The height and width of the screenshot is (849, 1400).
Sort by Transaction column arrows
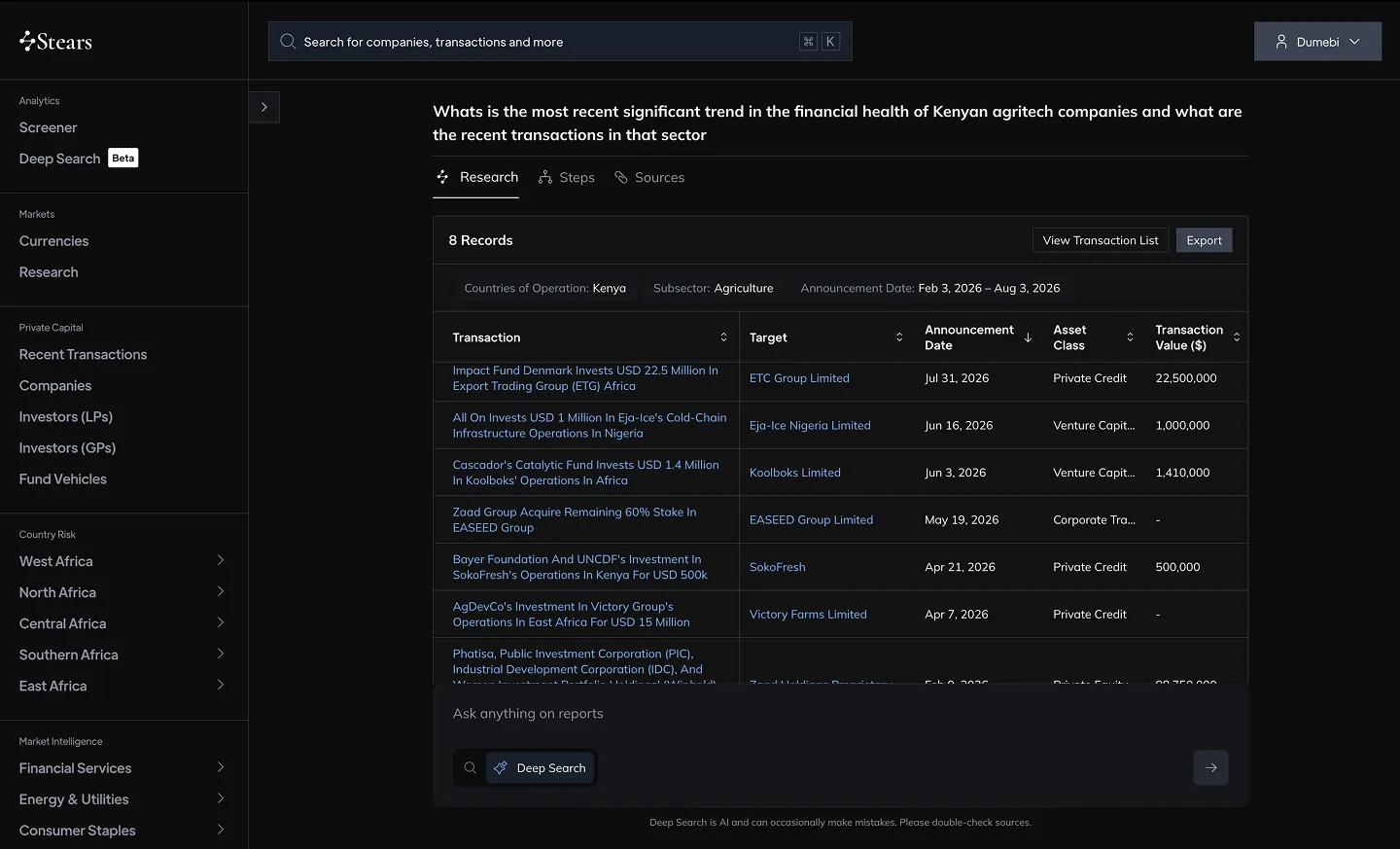coord(723,337)
